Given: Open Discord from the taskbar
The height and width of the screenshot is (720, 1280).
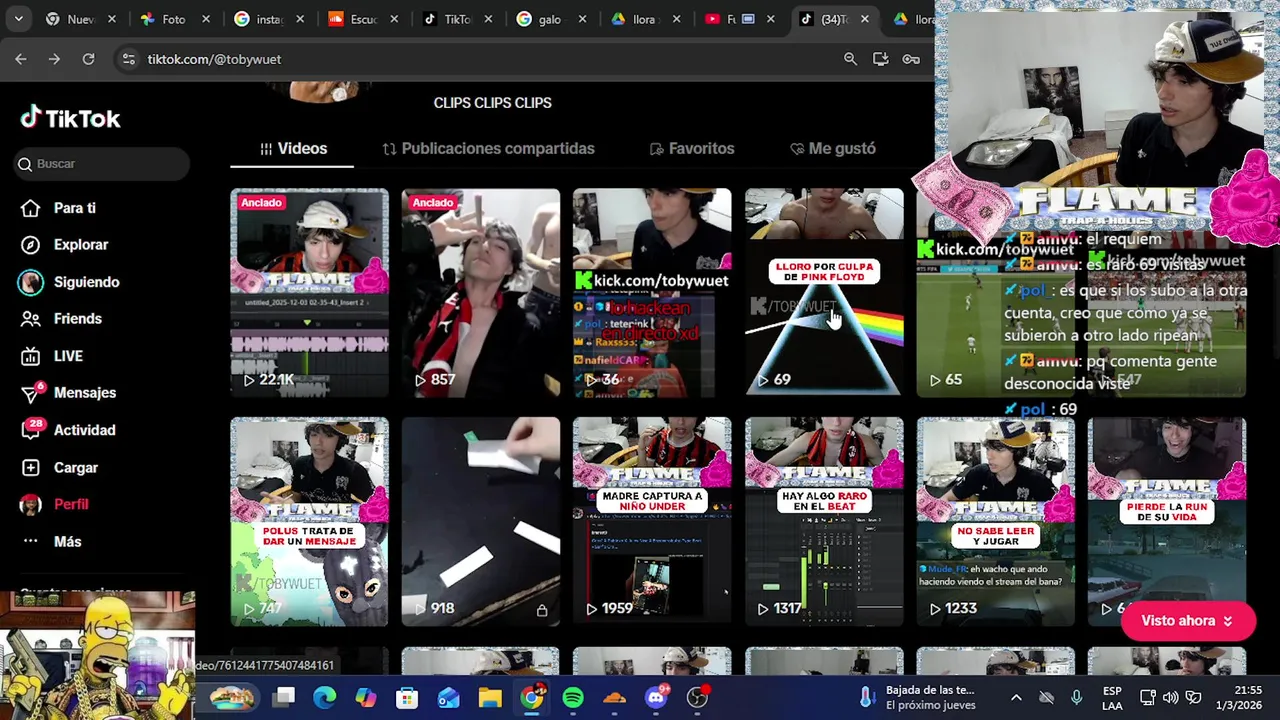Looking at the screenshot, I should [656, 697].
